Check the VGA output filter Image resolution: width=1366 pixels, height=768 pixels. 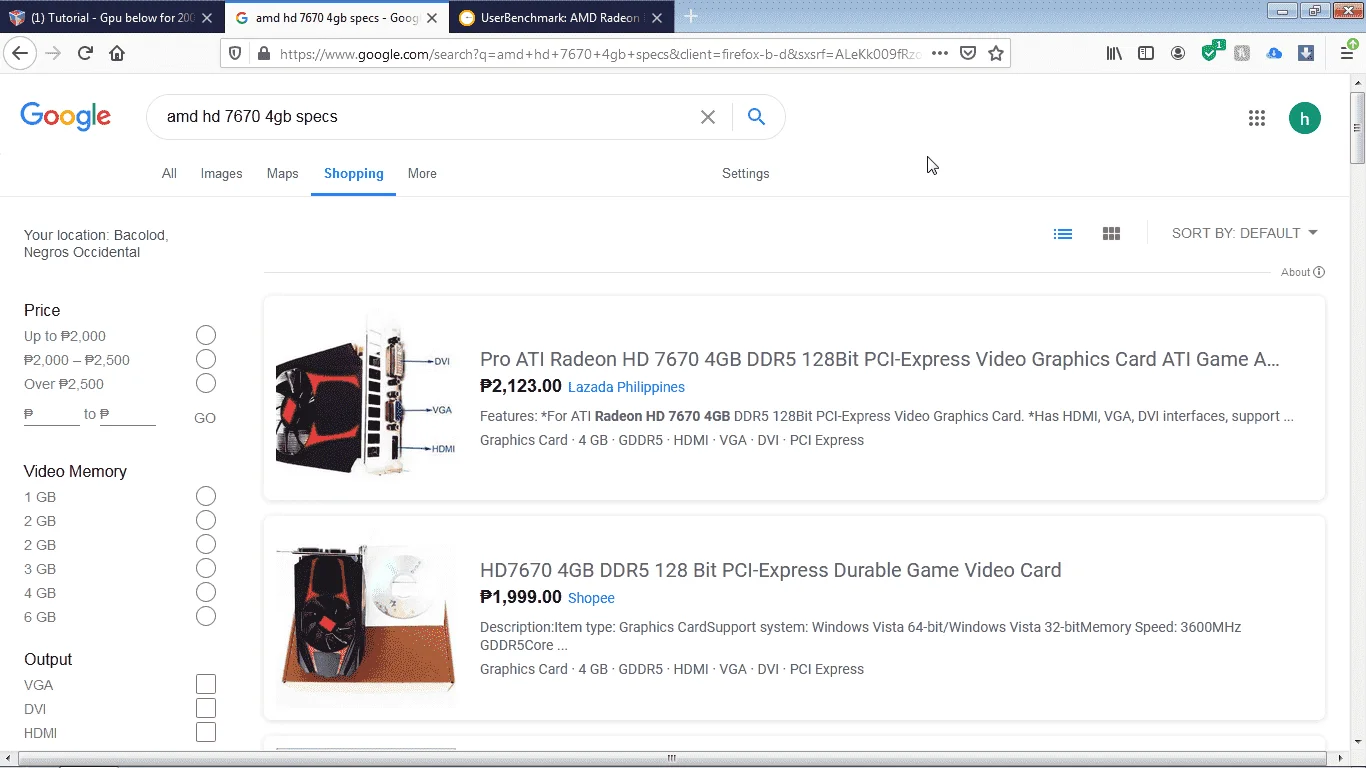point(206,685)
